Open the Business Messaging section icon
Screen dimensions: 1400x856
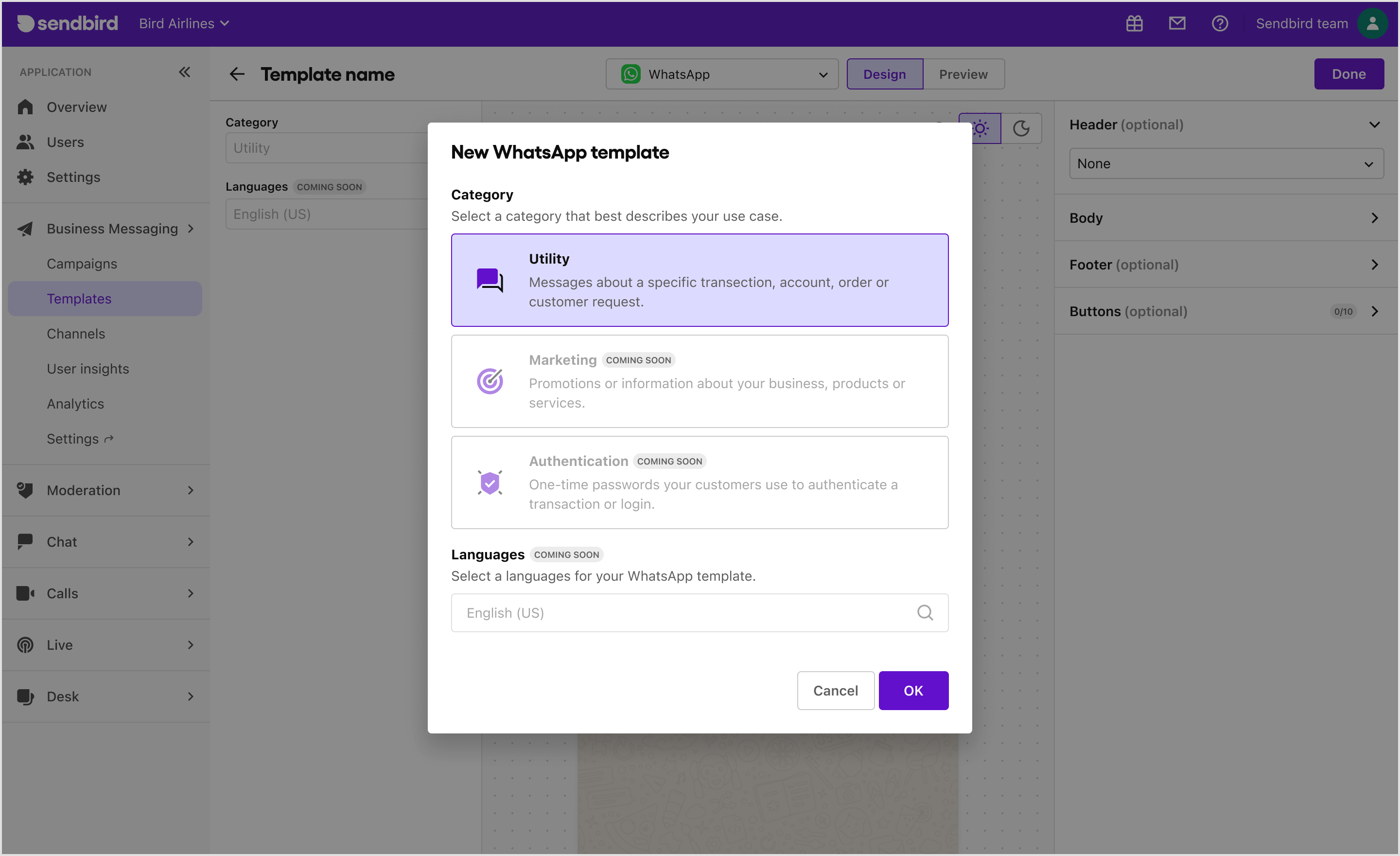[x=24, y=229]
